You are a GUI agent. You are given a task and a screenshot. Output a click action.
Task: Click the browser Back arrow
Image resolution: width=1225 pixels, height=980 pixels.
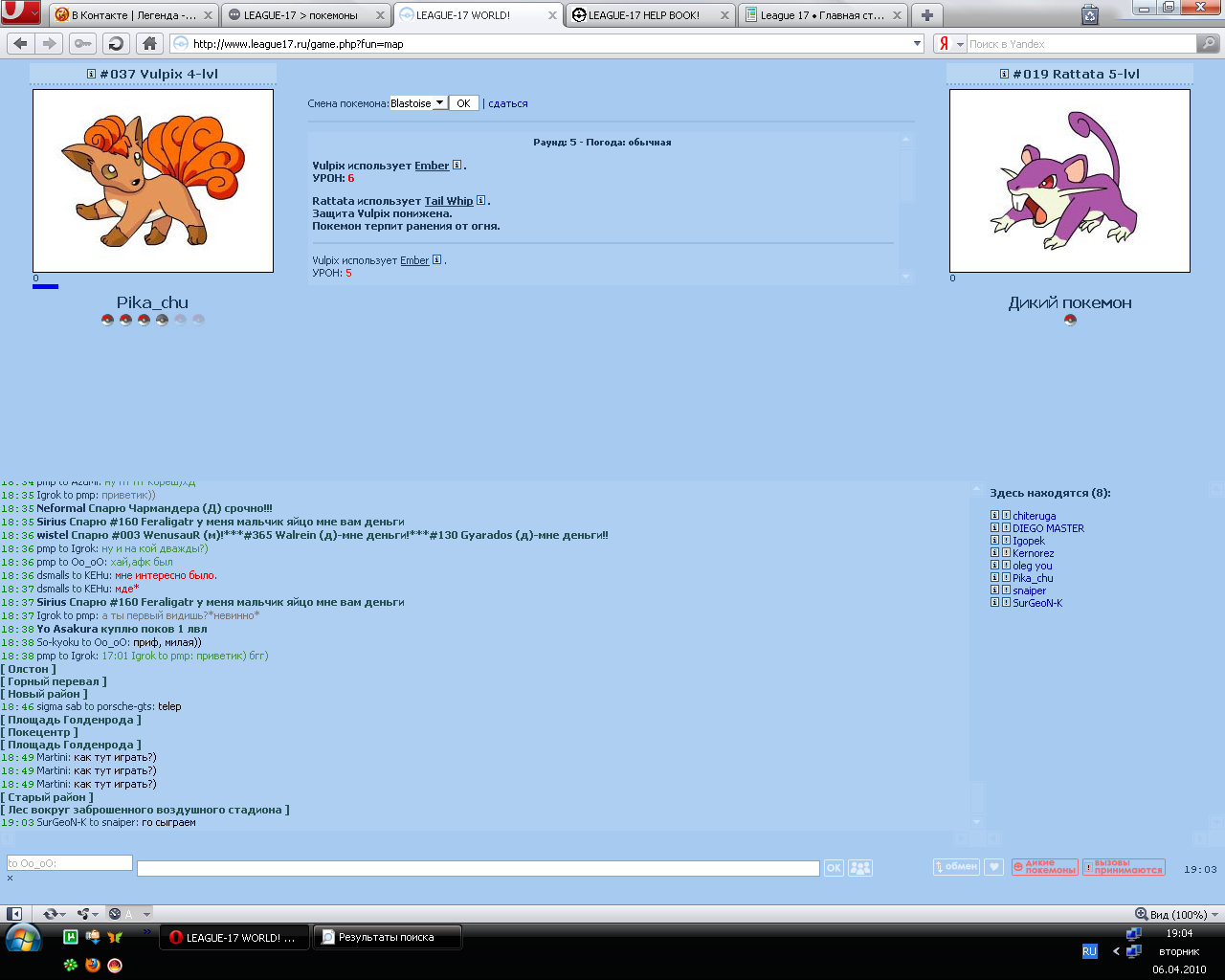coord(20,43)
